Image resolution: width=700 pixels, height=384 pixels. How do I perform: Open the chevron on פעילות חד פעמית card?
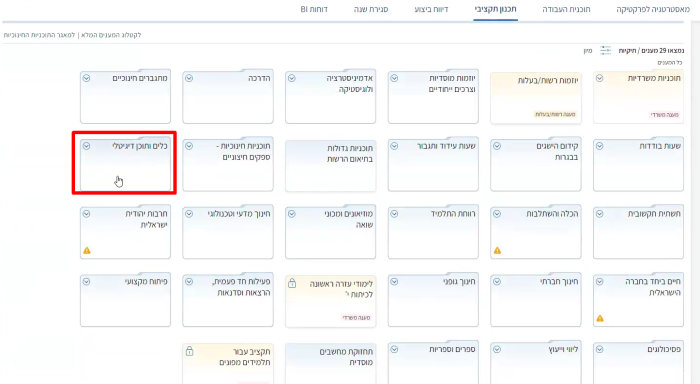[x=189, y=282]
